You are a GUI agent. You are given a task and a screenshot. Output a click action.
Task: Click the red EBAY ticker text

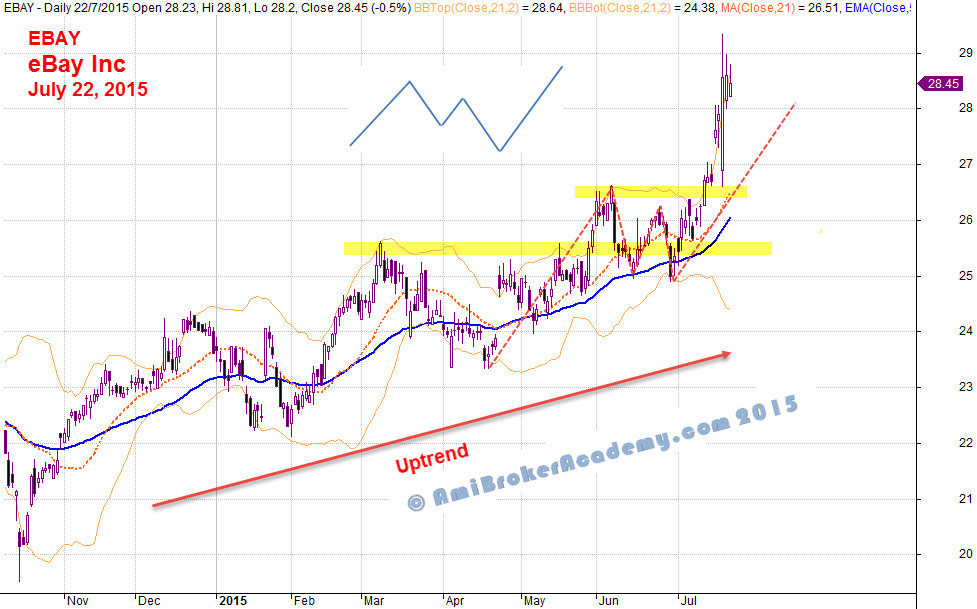(x=54, y=38)
